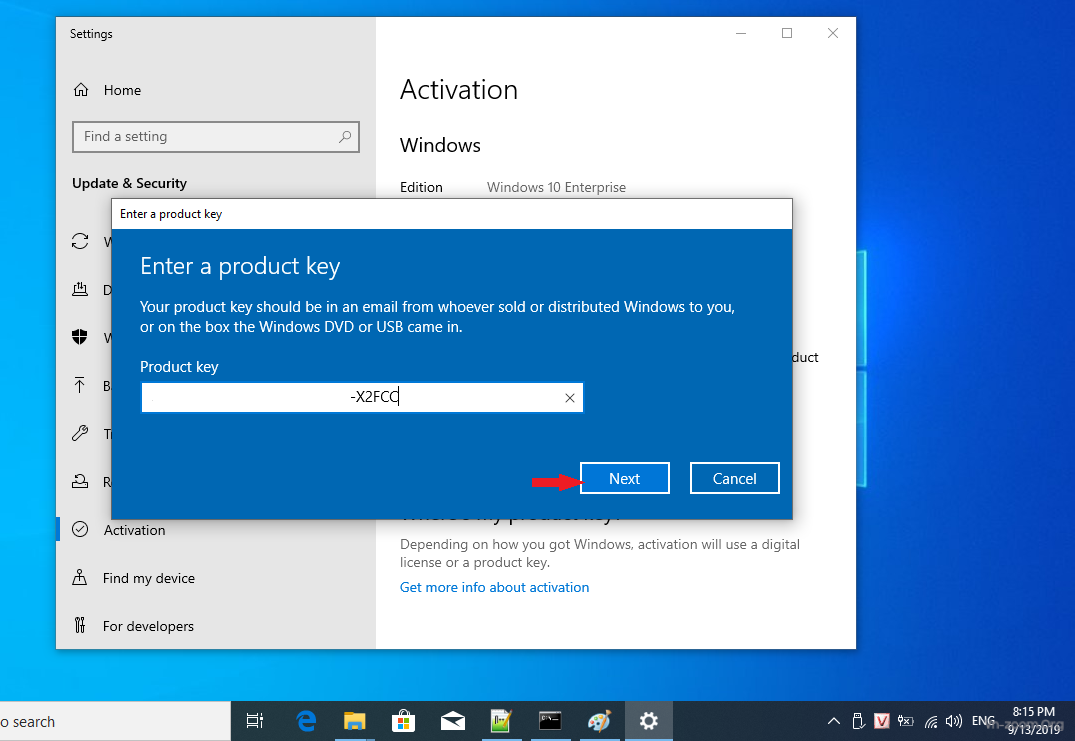Click the Windows 10 Enterprise edition text
1075x741 pixels.
tap(556, 187)
